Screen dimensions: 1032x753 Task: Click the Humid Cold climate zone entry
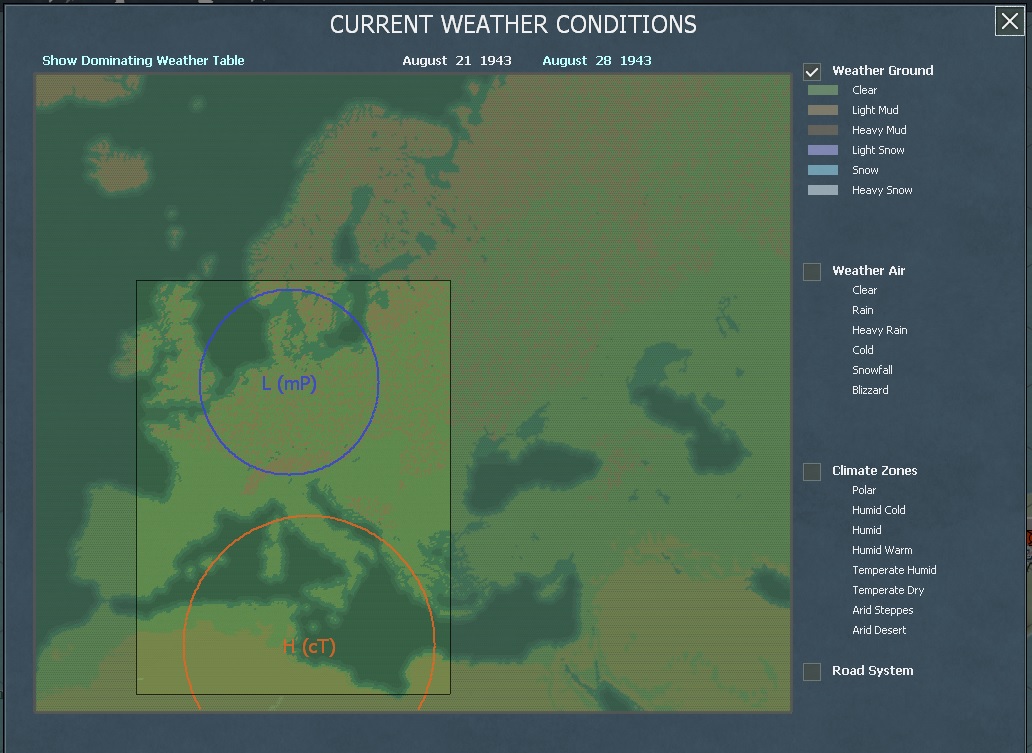click(878, 510)
